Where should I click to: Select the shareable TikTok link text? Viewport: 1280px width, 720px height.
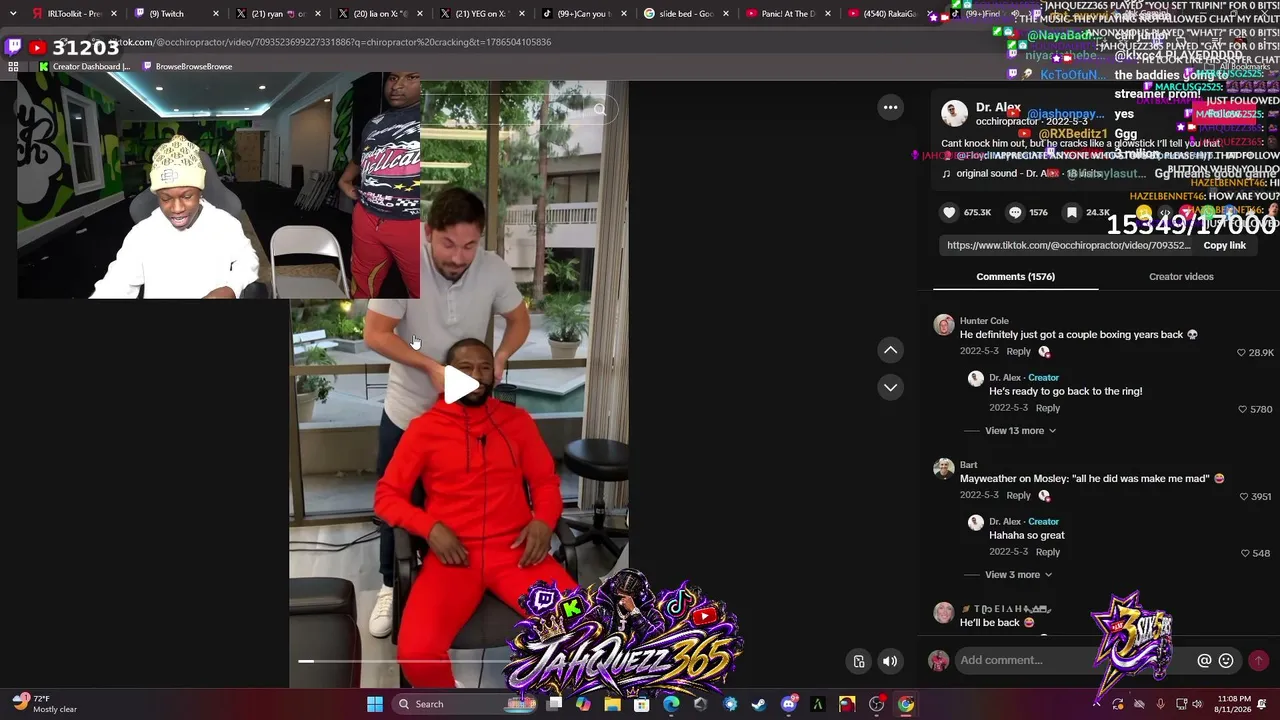1068,245
